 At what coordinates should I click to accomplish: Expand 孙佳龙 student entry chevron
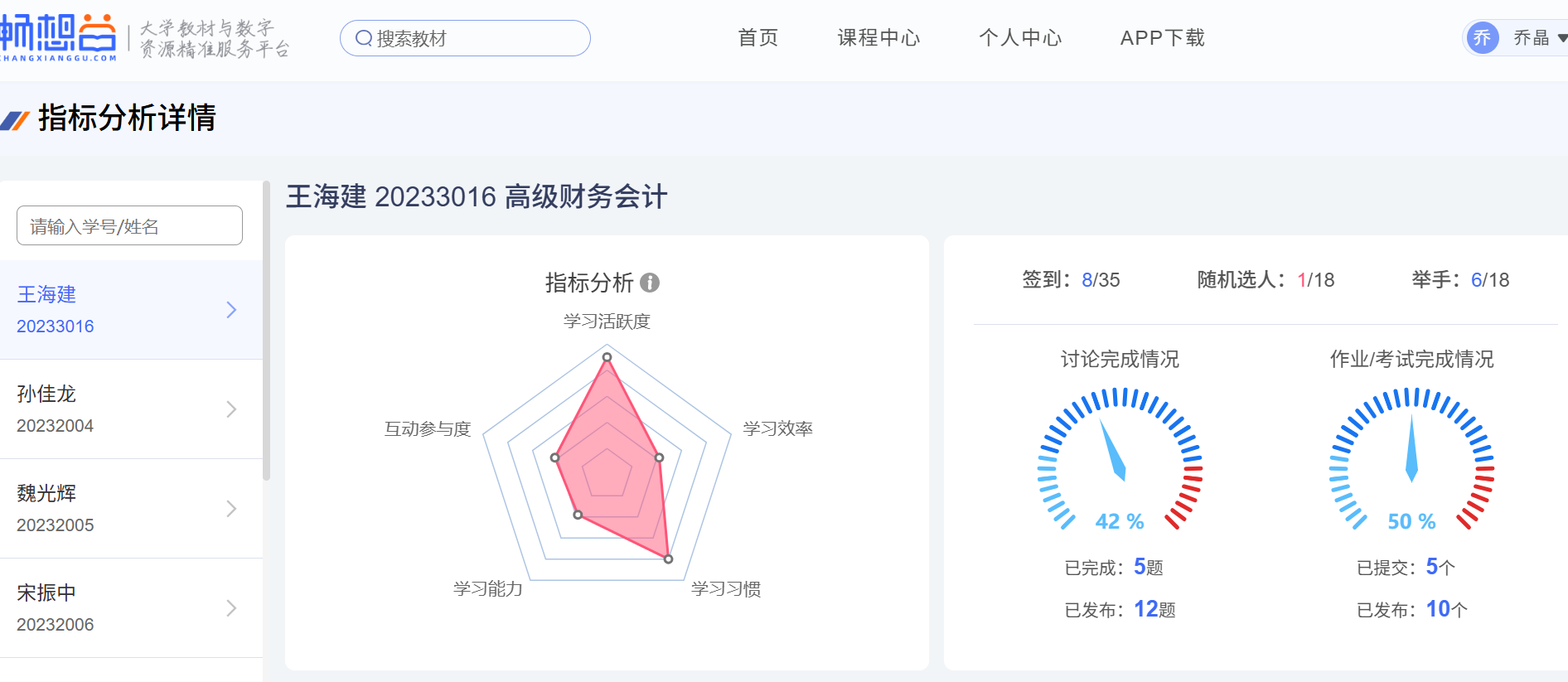231,409
